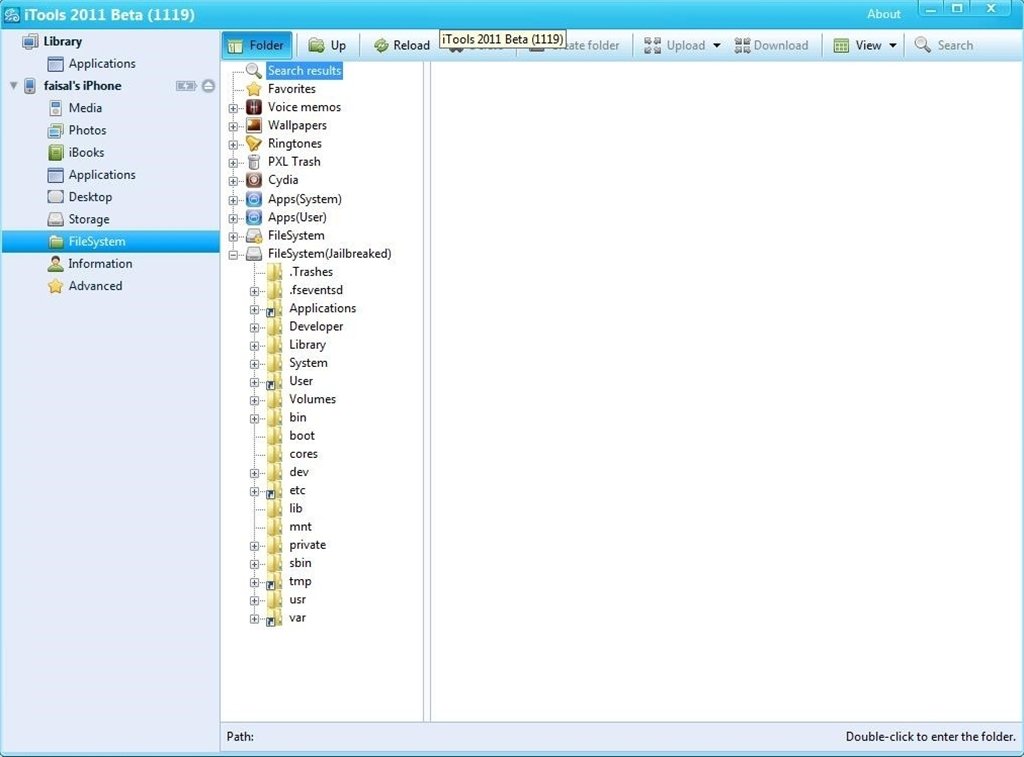
Task: Click the Media icon in sidebar
Action: (56, 108)
